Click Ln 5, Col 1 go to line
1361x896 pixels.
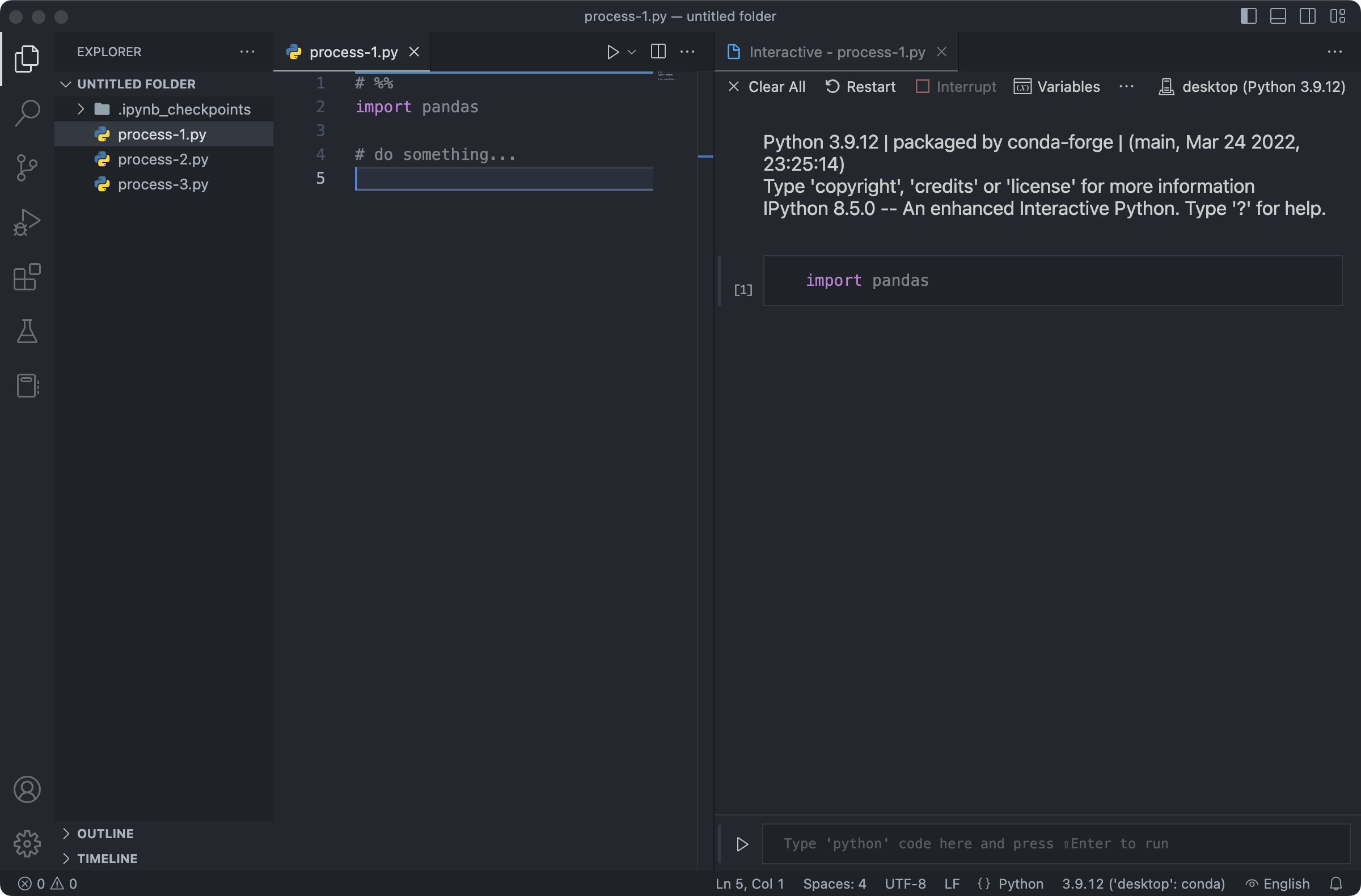point(750,884)
